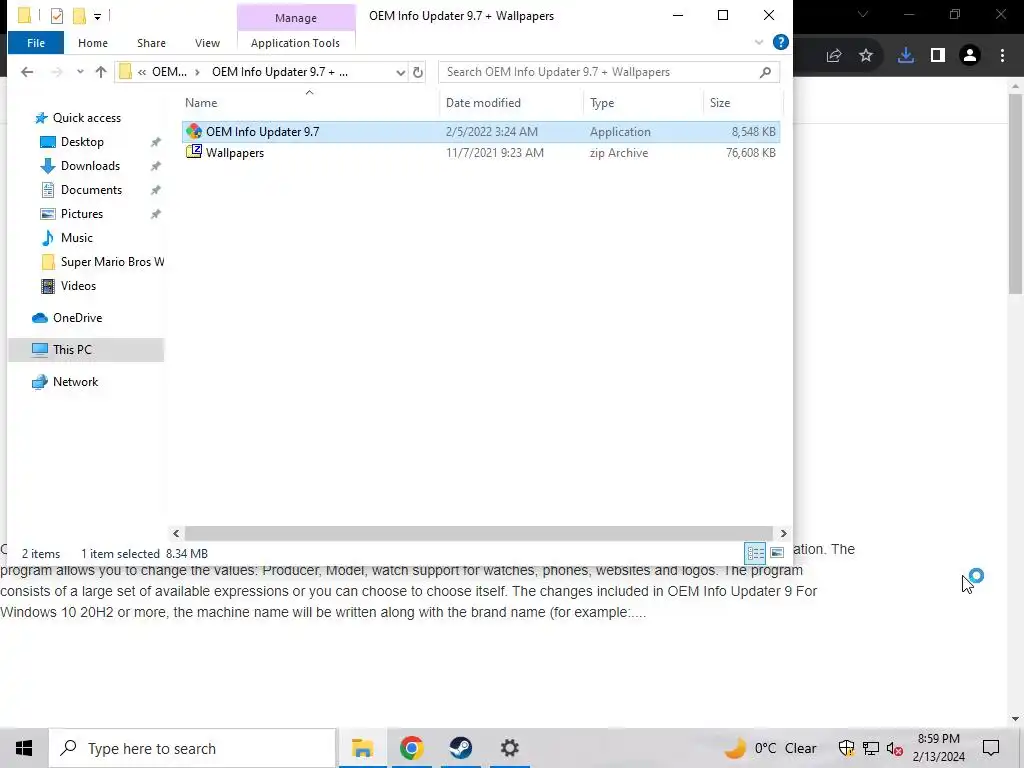Select the OEM Info Updater 9.7 application icon
Image resolution: width=1024 pixels, height=768 pixels.
[193, 131]
